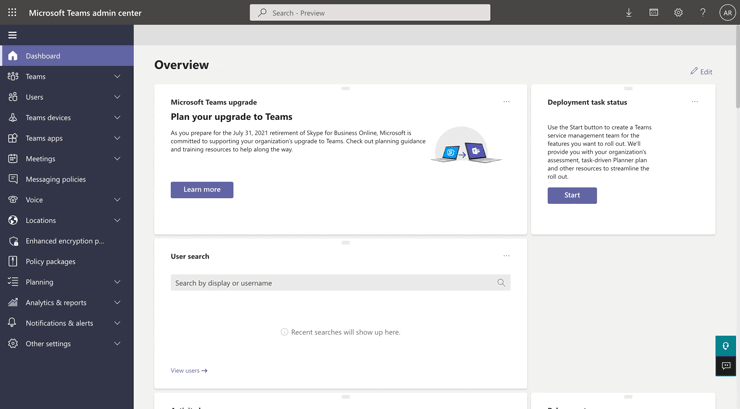Open the settings gear icon

(x=678, y=13)
